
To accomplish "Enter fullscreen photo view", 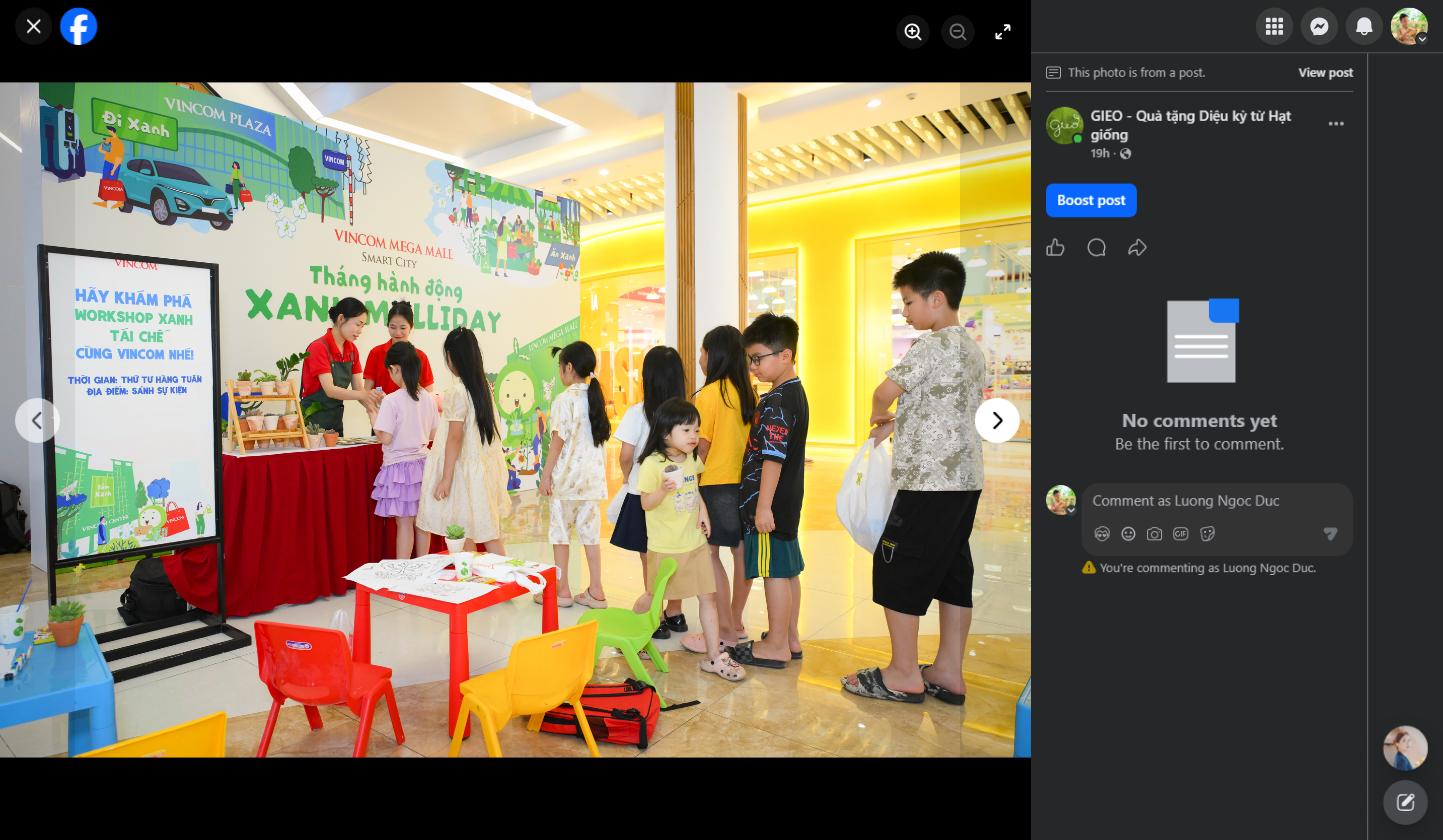I will coord(1003,32).
